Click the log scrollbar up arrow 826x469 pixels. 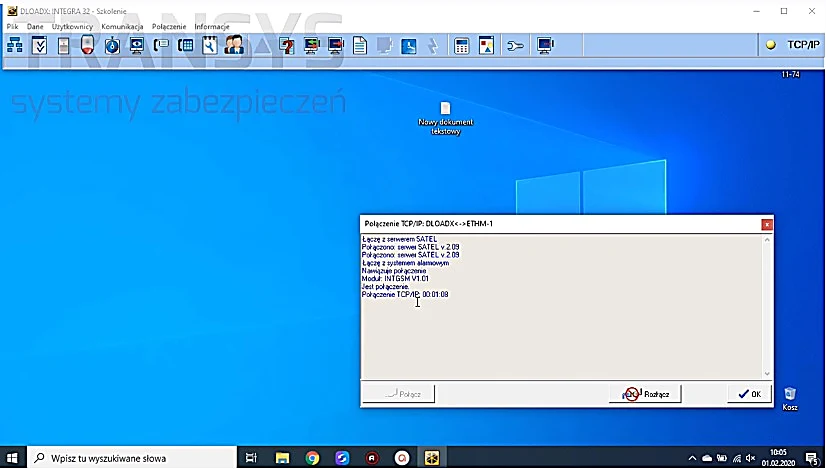click(x=767, y=240)
